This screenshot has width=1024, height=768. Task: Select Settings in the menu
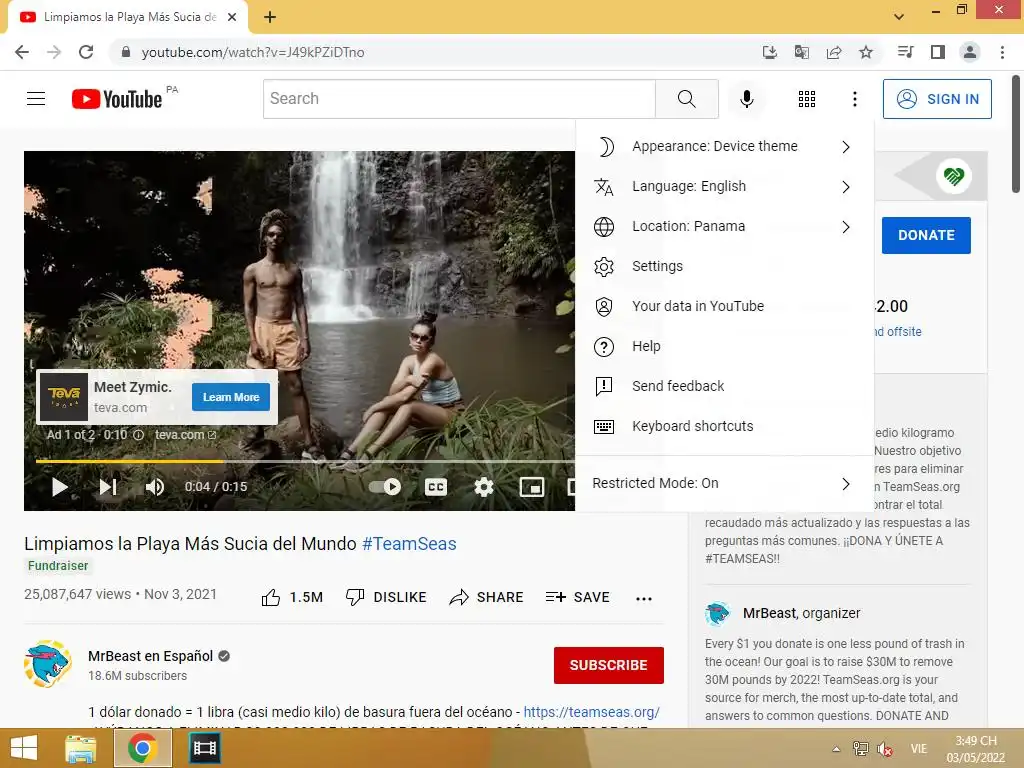(724, 266)
